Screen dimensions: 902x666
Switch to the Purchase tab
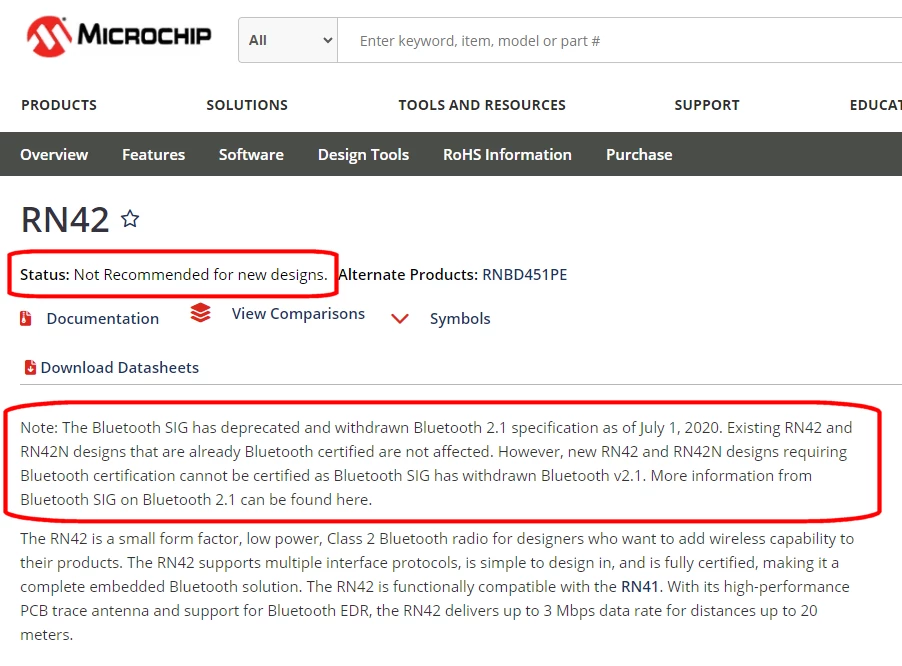click(639, 155)
